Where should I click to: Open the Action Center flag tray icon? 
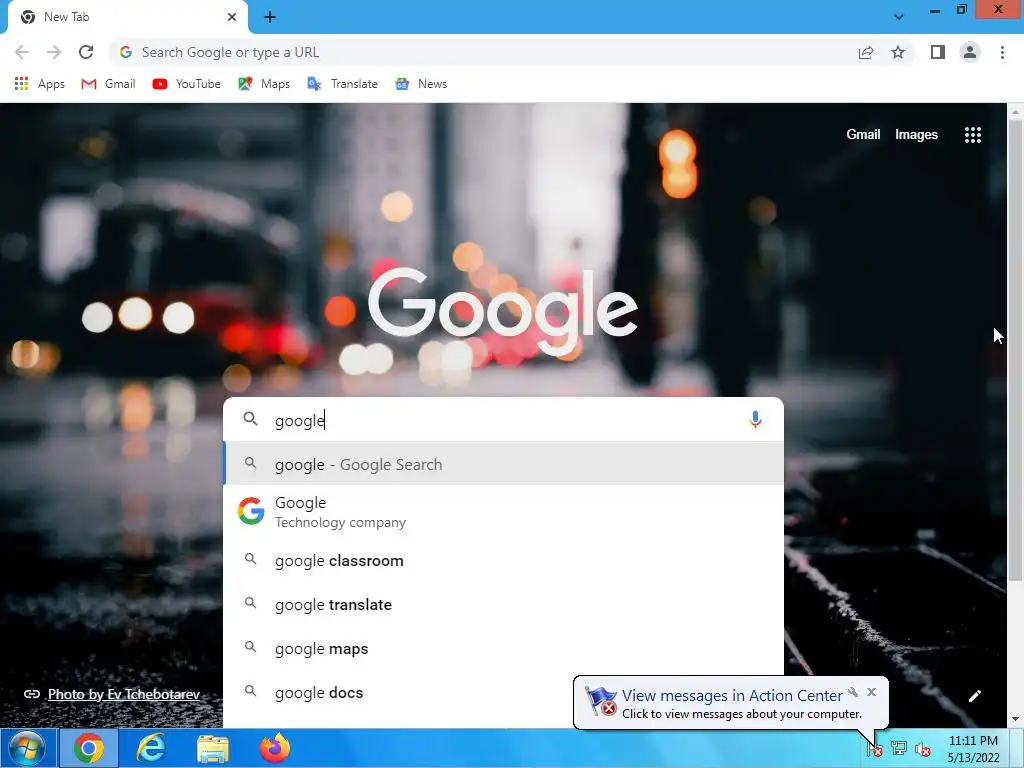point(874,749)
